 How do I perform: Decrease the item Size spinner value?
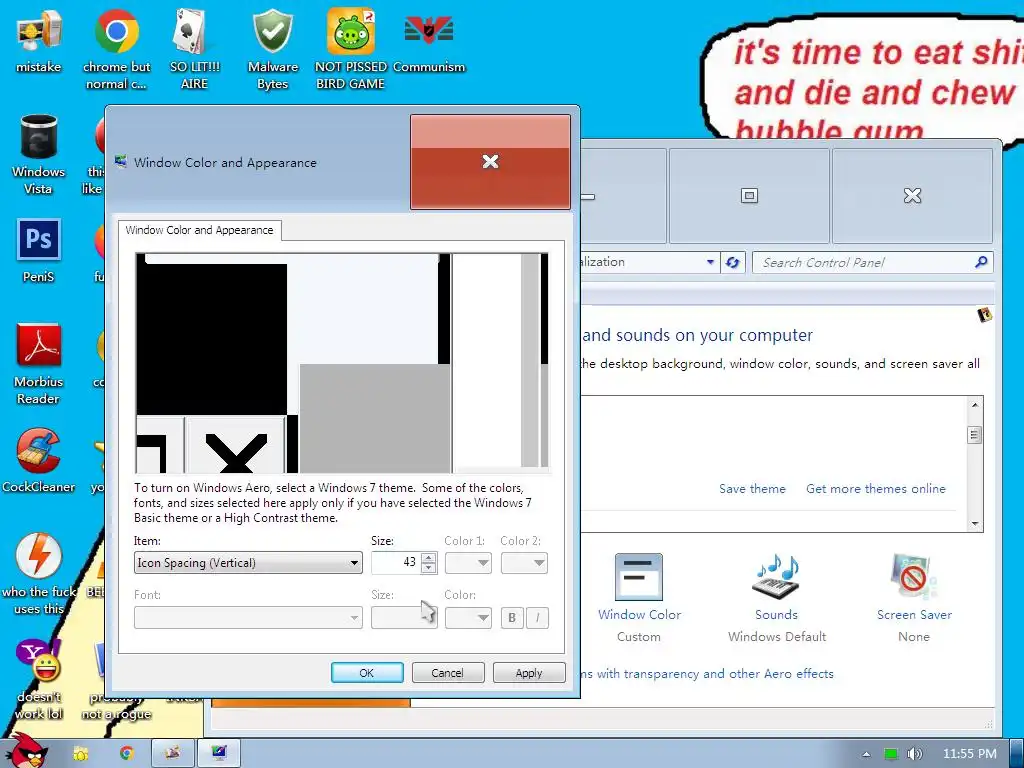[428, 568]
